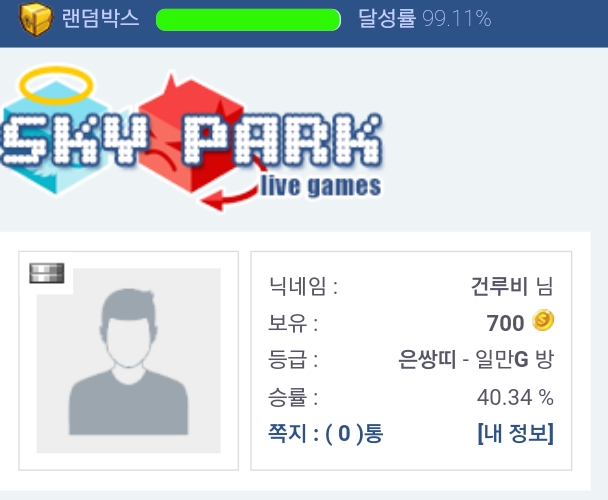Select the 달성률 99.11% text
This screenshot has height=500, width=608.
click(425, 18)
